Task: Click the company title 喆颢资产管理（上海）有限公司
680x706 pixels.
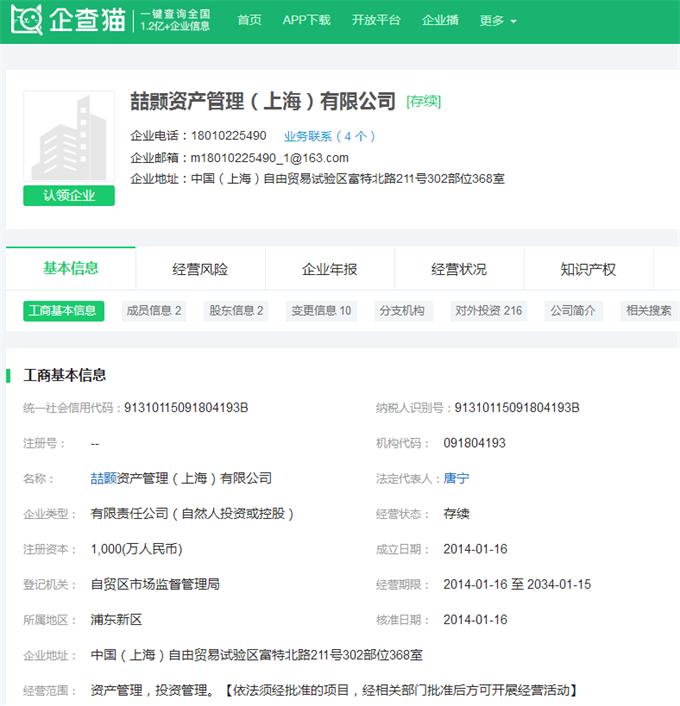Action: [263, 101]
